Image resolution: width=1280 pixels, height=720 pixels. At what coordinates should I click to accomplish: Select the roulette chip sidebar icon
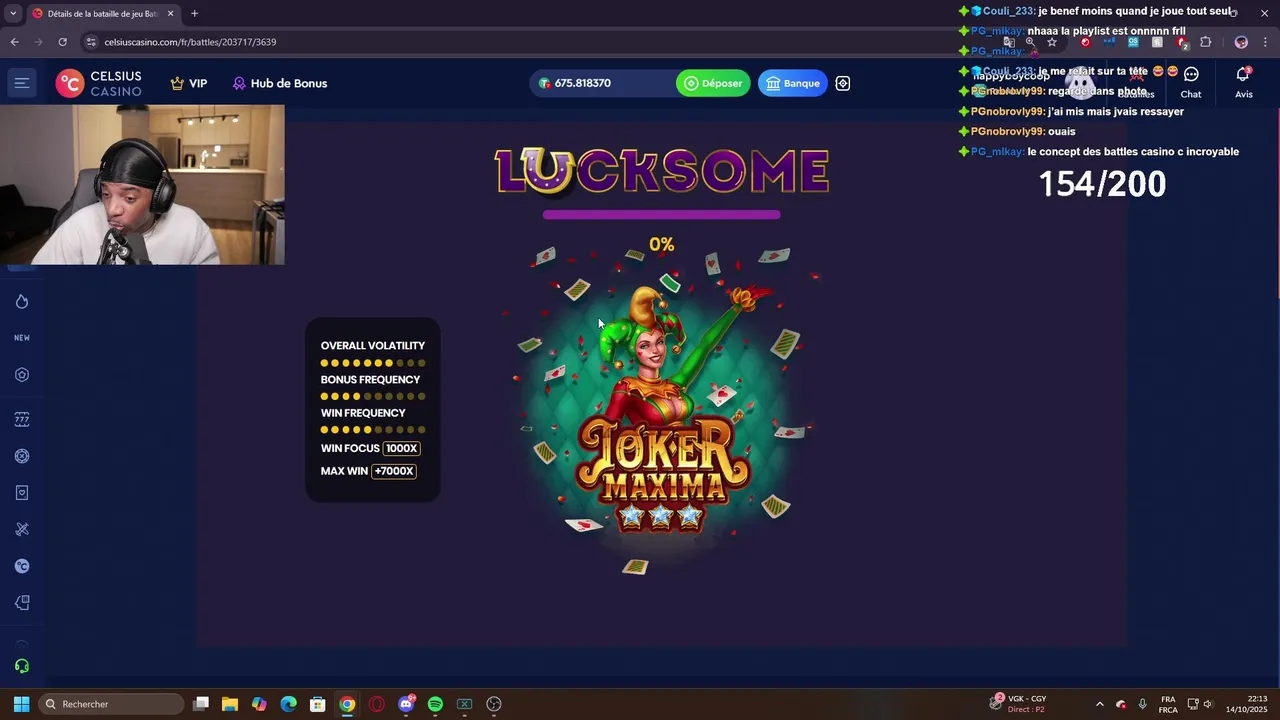click(x=22, y=456)
